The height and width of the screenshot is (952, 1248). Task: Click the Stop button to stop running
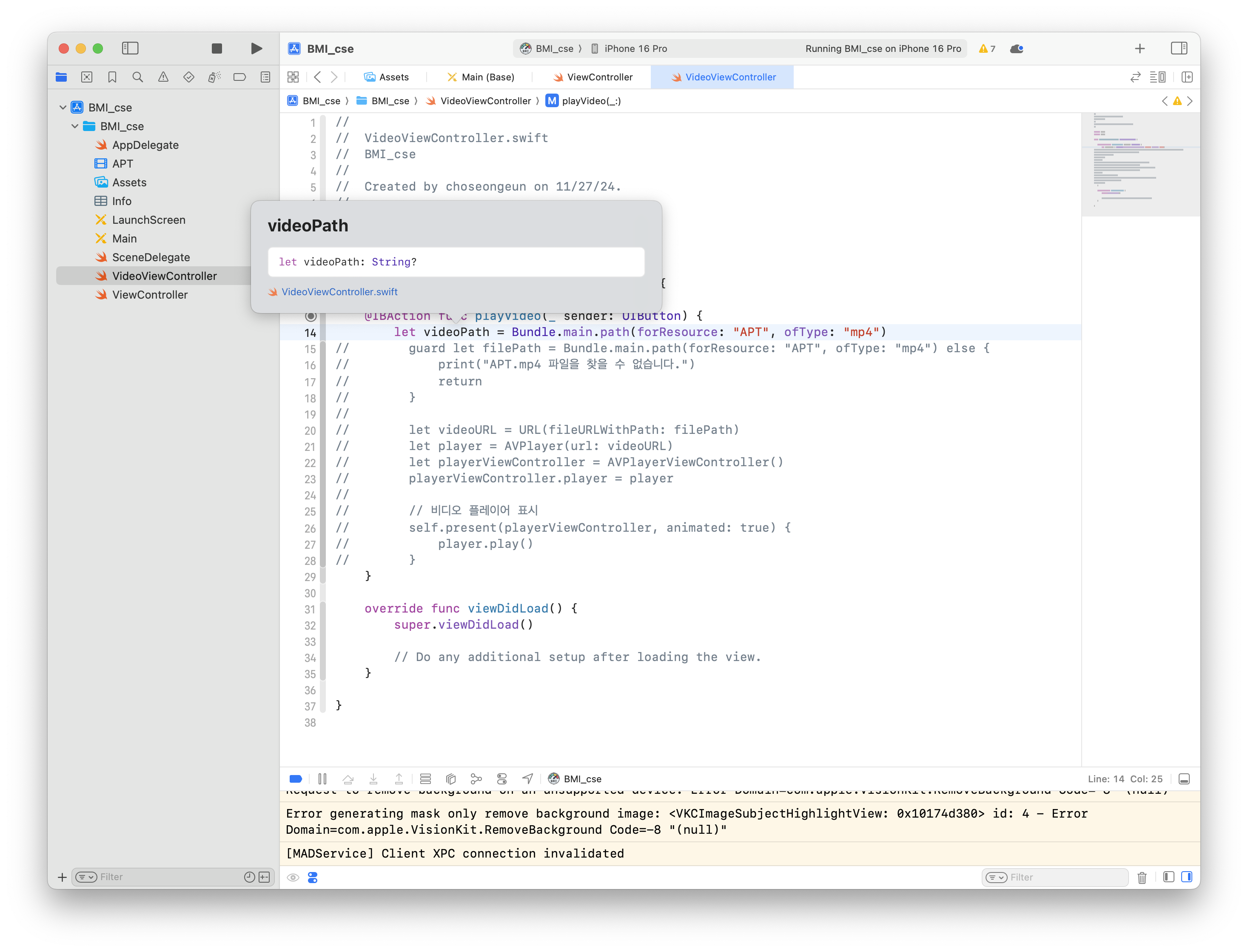tap(217, 49)
